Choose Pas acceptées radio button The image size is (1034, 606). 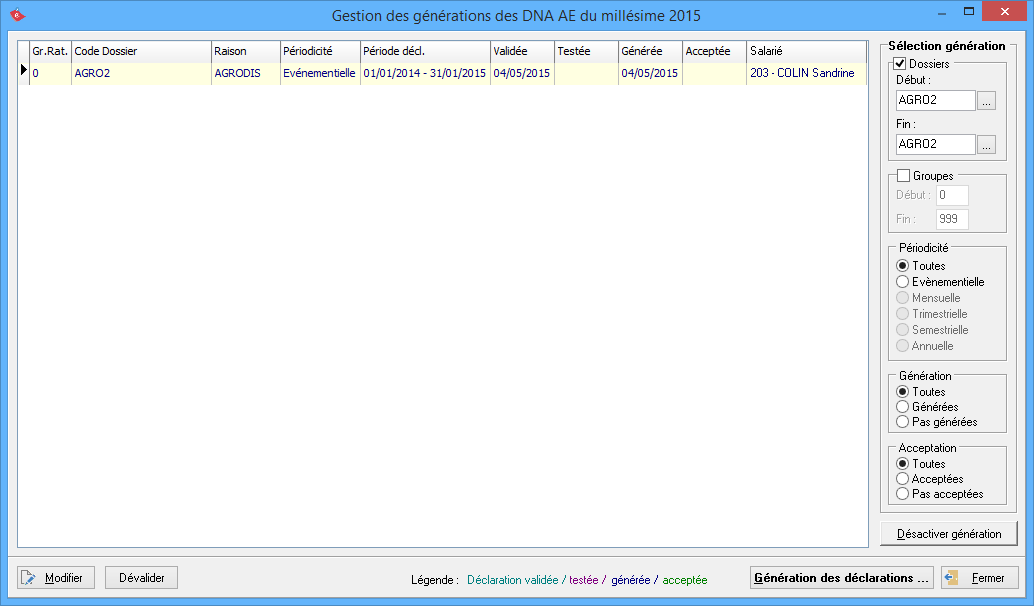tap(903, 494)
